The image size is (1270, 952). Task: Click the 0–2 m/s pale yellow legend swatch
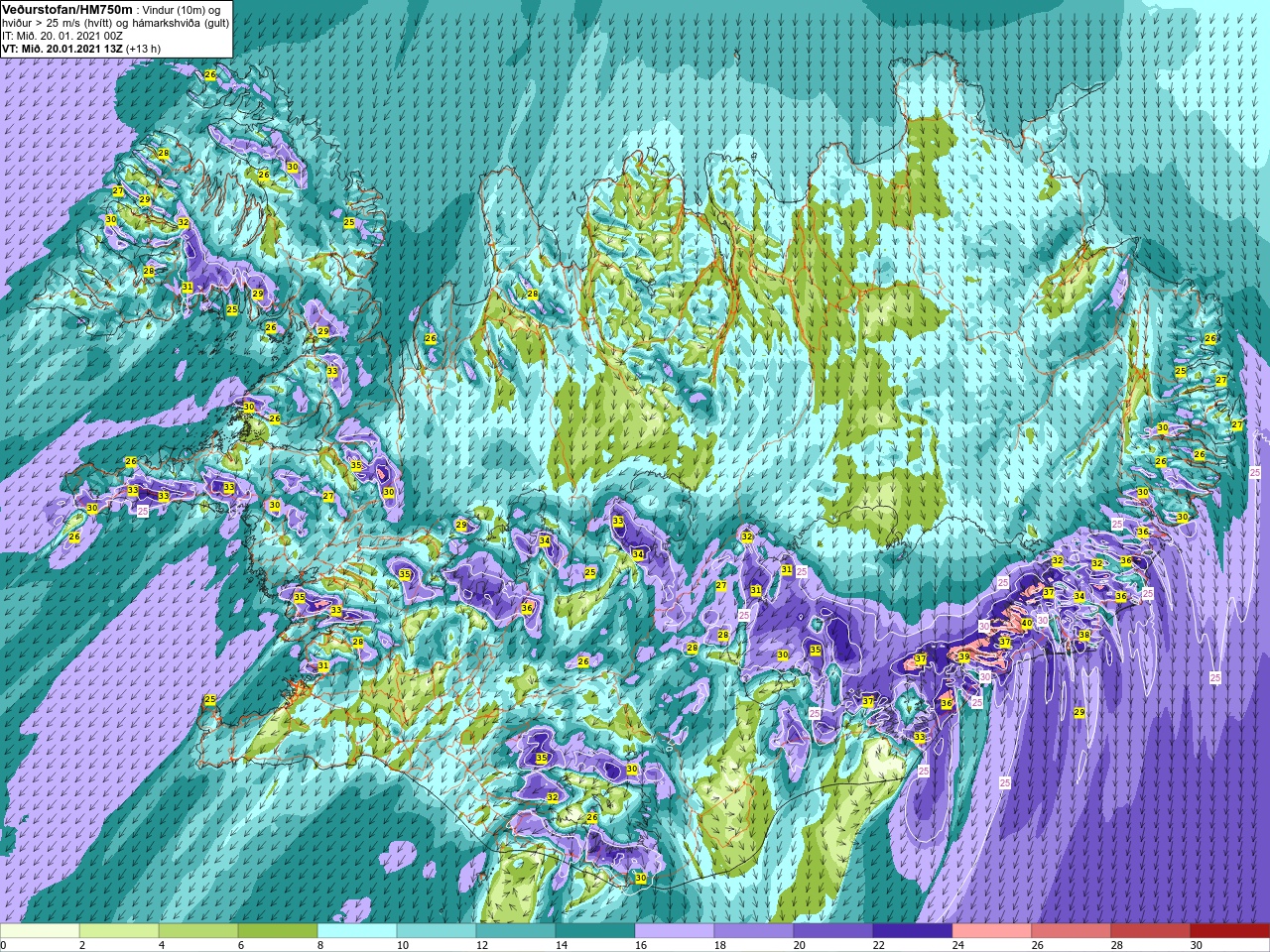(x=40, y=930)
